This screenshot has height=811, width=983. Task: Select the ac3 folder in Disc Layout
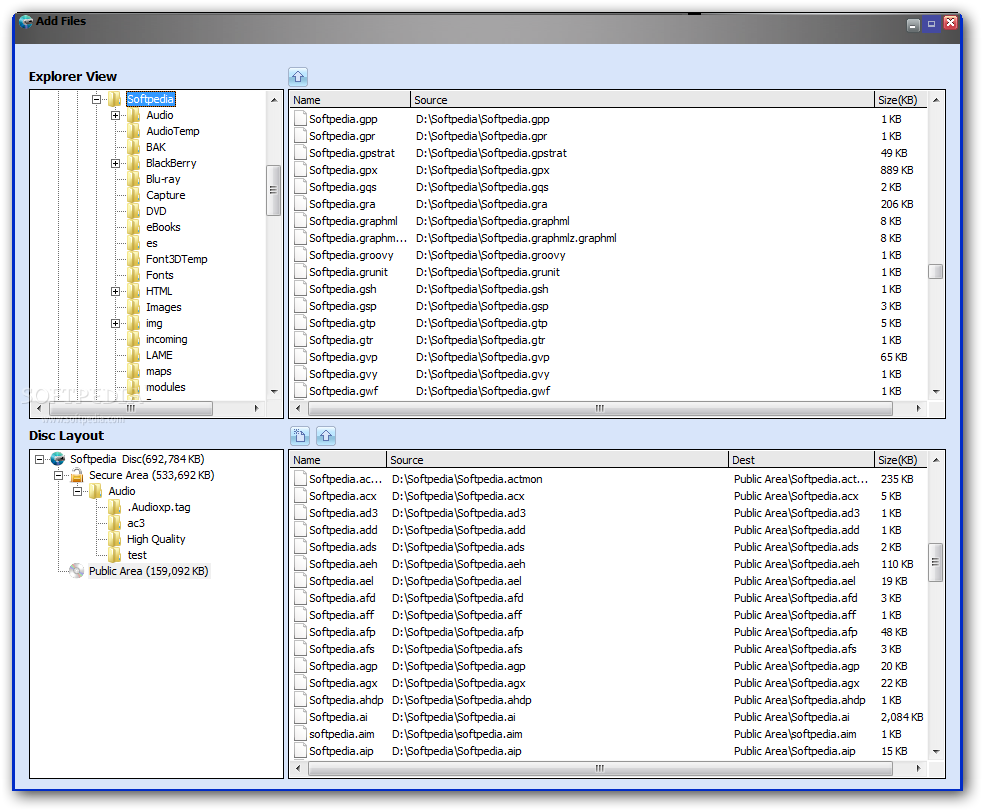tap(136, 523)
